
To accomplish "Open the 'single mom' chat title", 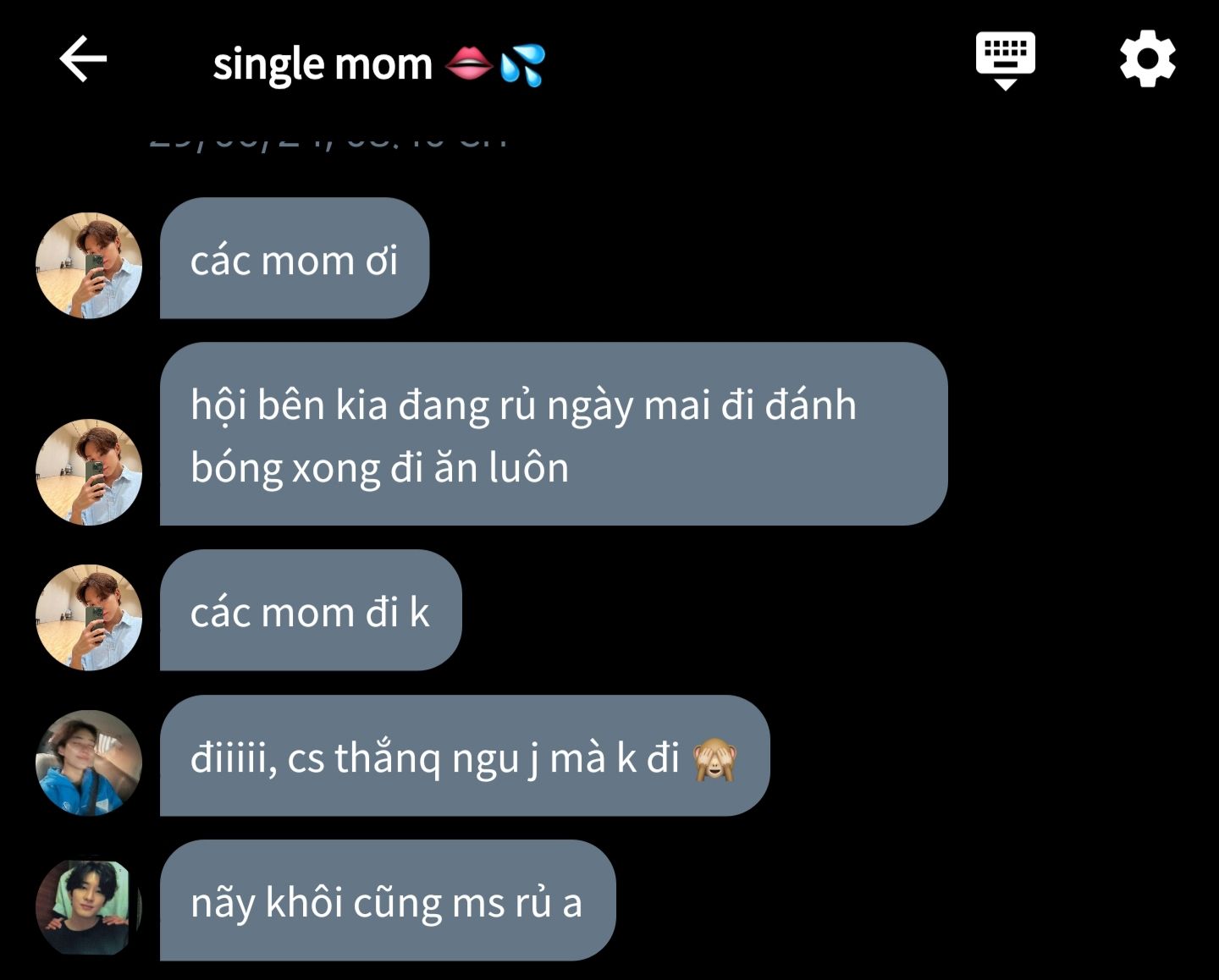I will click(322, 64).
